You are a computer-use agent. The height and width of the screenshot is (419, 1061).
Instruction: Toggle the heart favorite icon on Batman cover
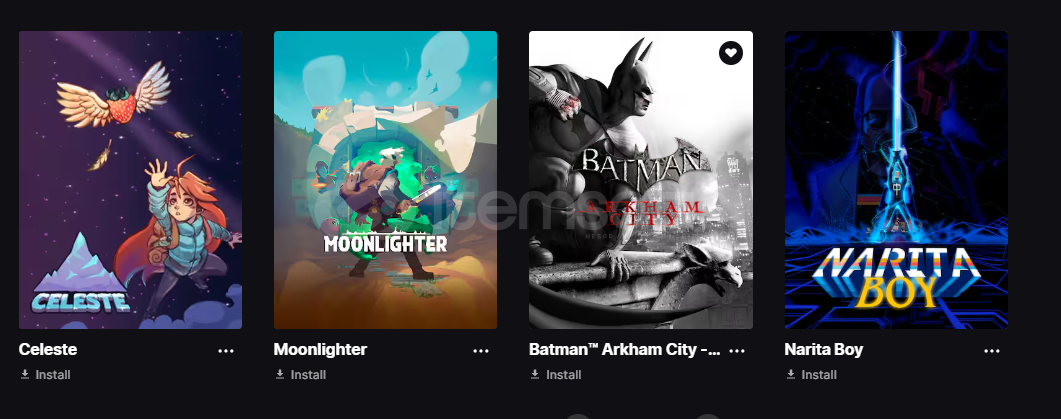(x=730, y=53)
